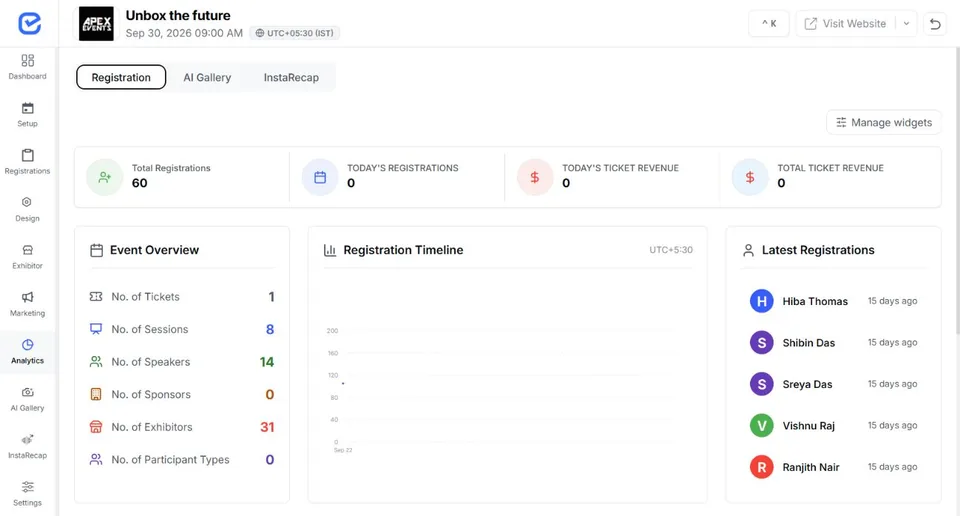
Task: Open Settings in the sidebar
Action: [28, 493]
